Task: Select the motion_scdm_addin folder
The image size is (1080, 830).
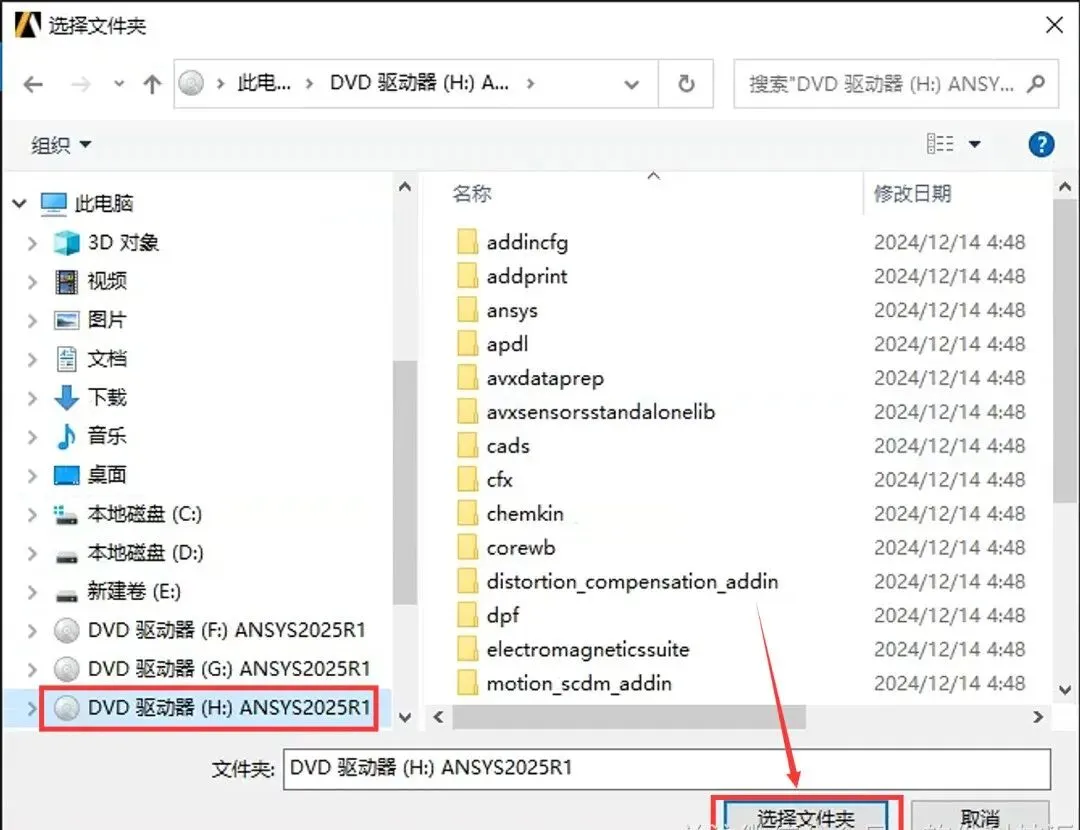Action: coord(579,683)
